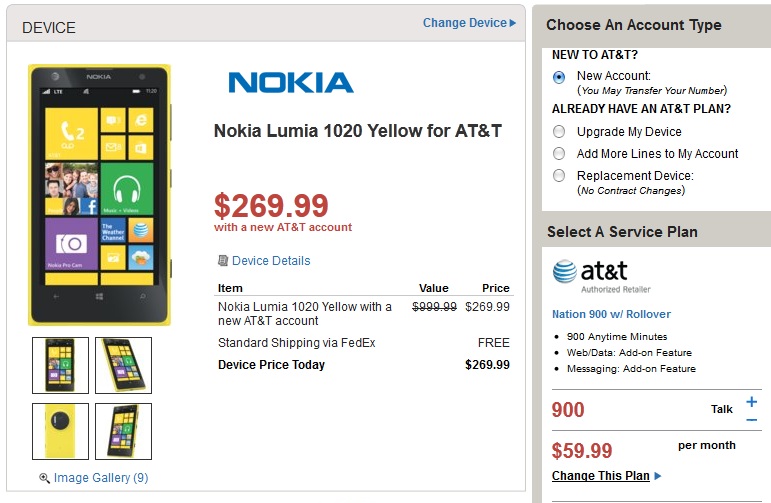The image size is (771, 503).
Task: Click the Nokia brand logo
Action: 290,82
